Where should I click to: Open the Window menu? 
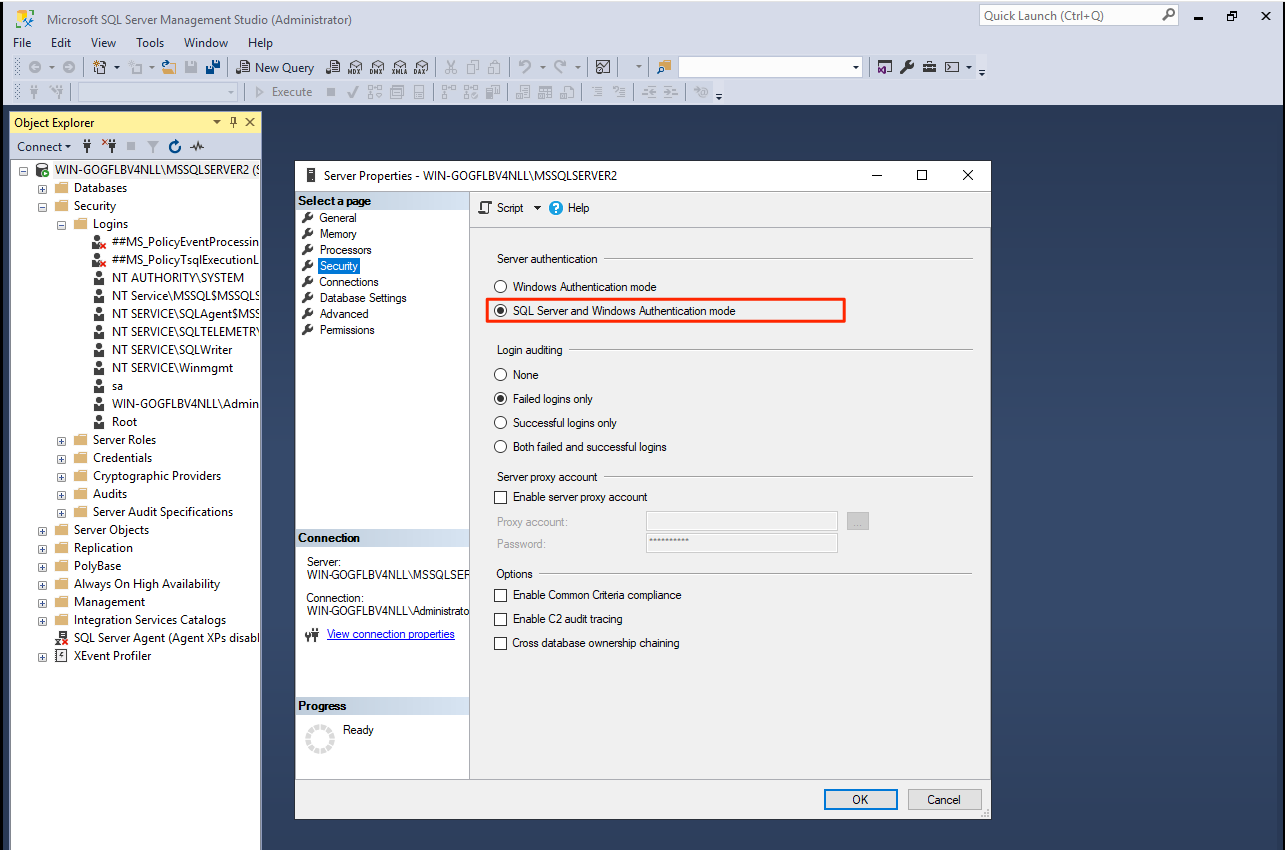click(x=206, y=43)
